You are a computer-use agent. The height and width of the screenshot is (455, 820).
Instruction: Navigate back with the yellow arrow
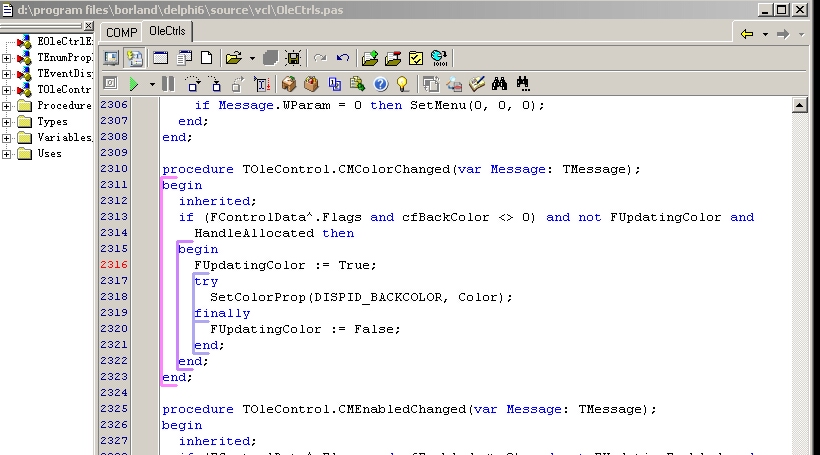[747, 33]
